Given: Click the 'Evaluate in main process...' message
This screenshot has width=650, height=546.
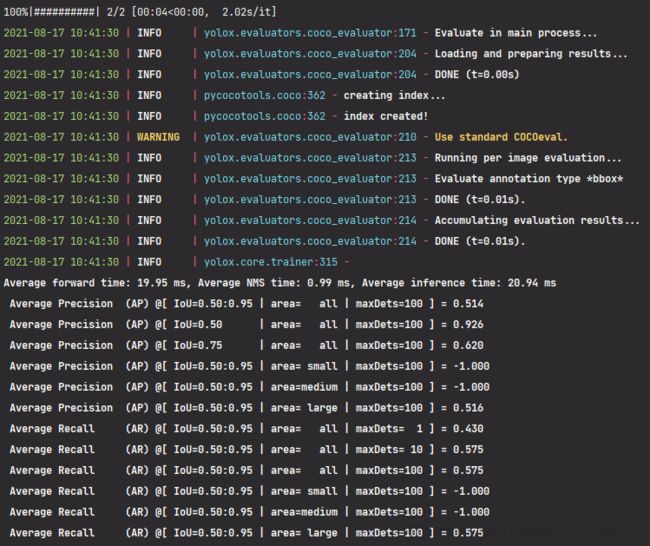Looking at the screenshot, I should [x=516, y=33].
